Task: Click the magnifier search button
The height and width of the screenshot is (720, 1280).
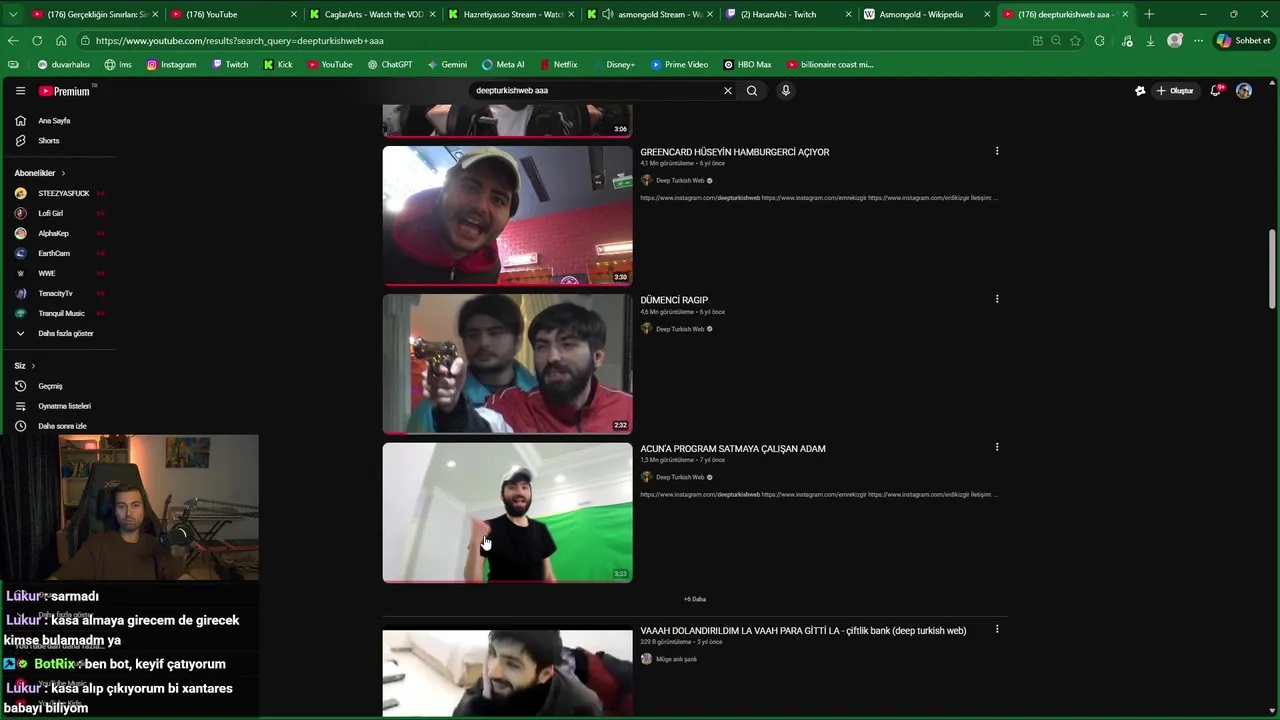Action: tap(752, 91)
